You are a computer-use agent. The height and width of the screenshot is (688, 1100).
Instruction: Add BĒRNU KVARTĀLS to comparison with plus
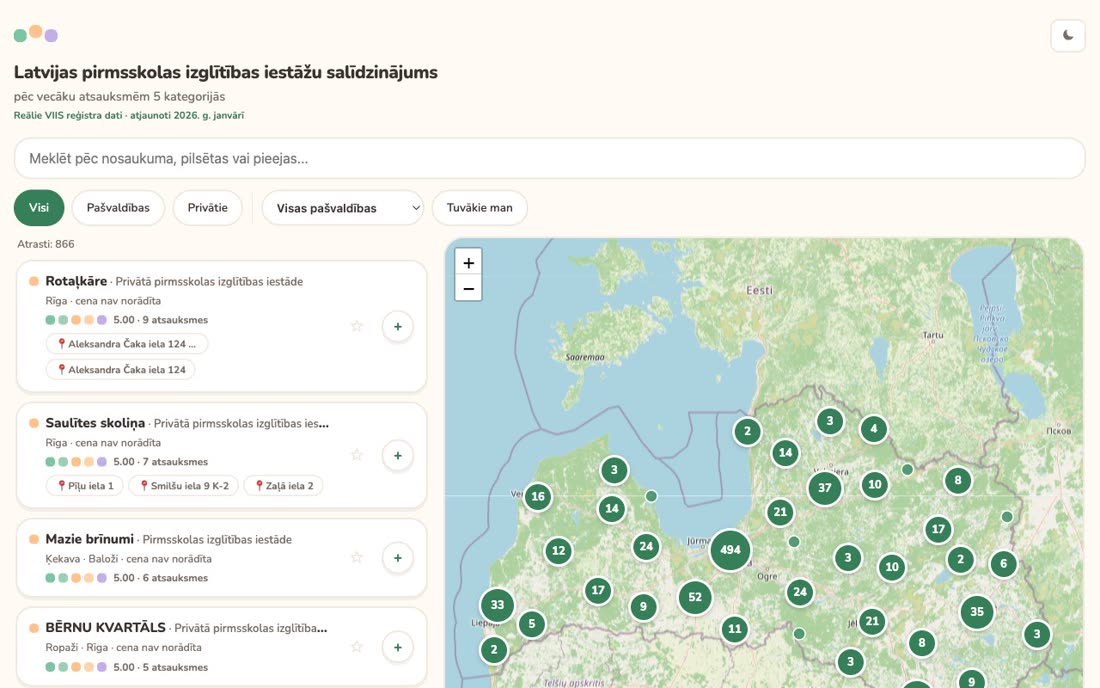pyautogui.click(x=398, y=647)
